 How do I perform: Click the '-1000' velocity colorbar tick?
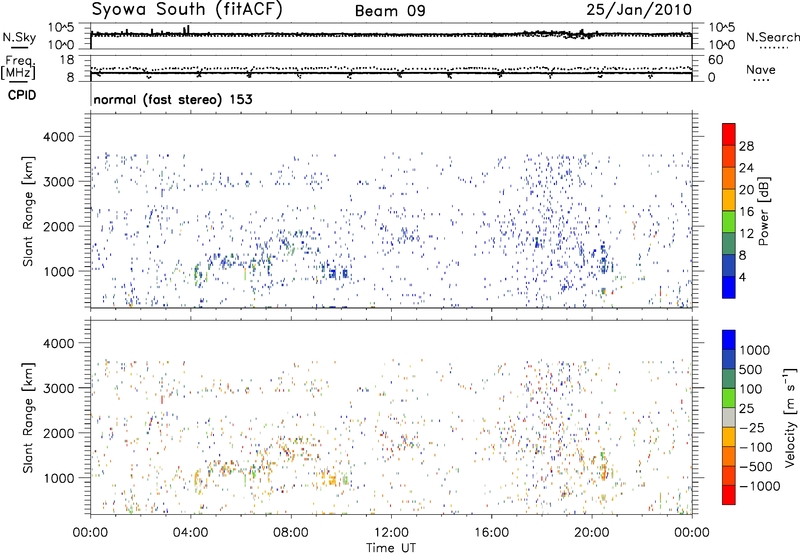pos(760,486)
